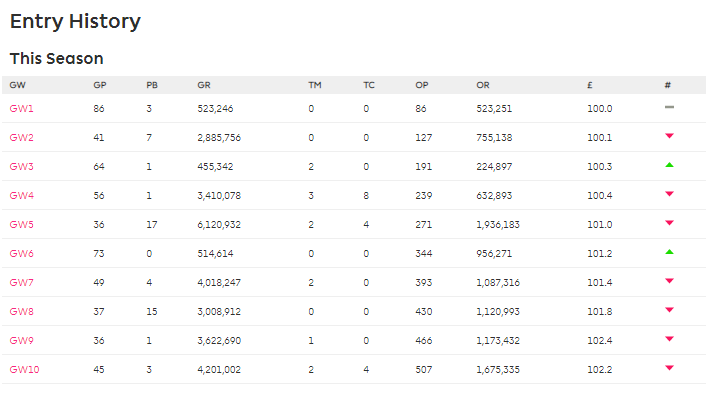Click the red down arrow in GW4 row

point(669,194)
